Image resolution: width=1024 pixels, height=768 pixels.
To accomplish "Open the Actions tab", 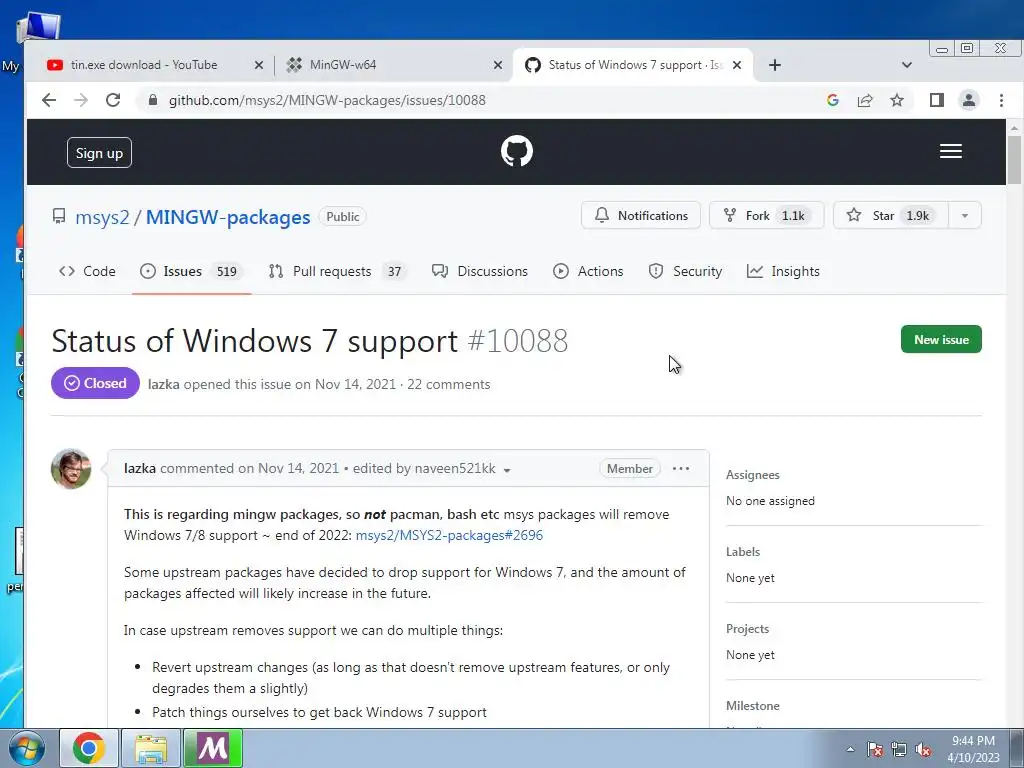I will pos(588,271).
